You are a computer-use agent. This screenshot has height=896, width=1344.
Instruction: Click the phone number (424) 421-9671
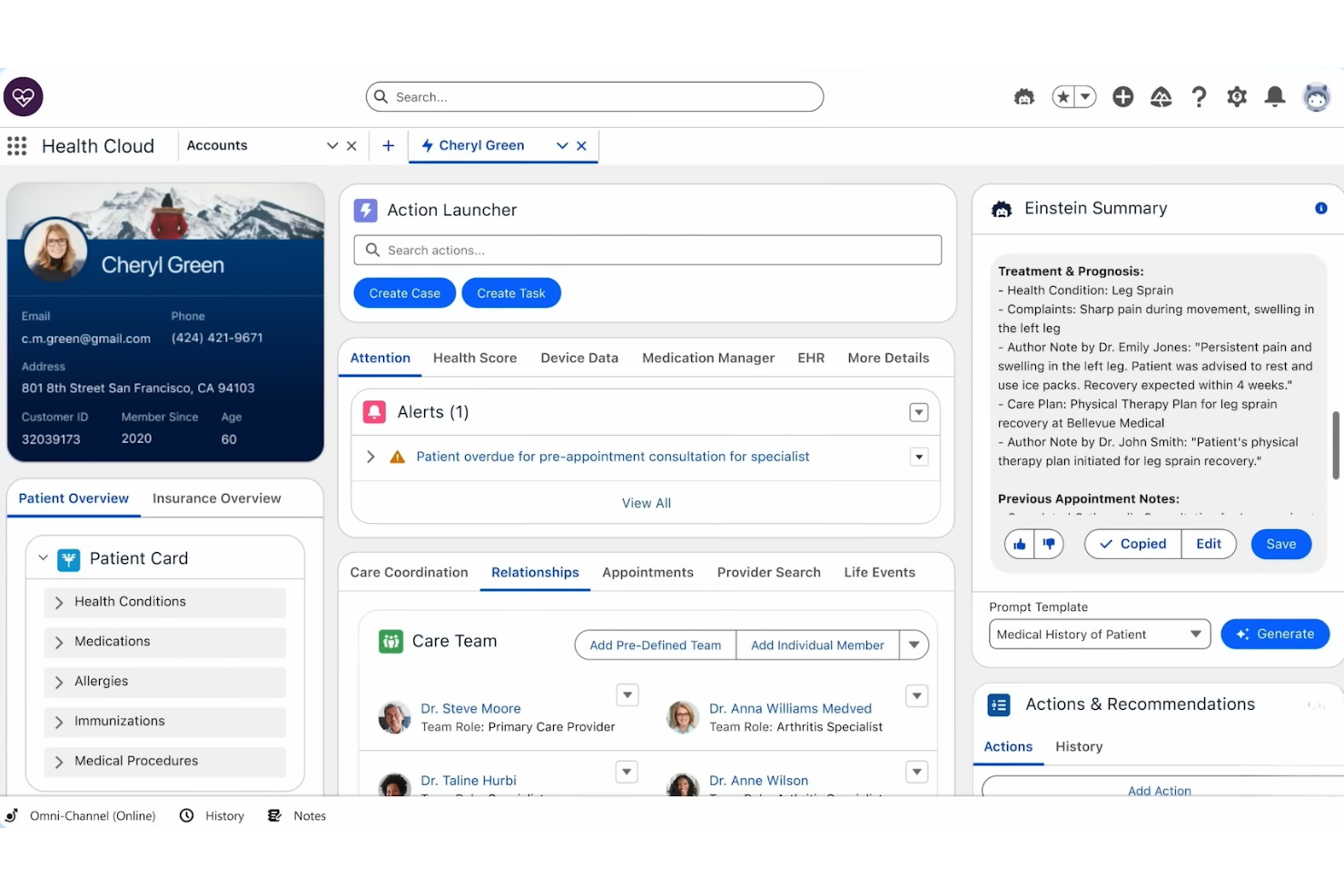217,338
